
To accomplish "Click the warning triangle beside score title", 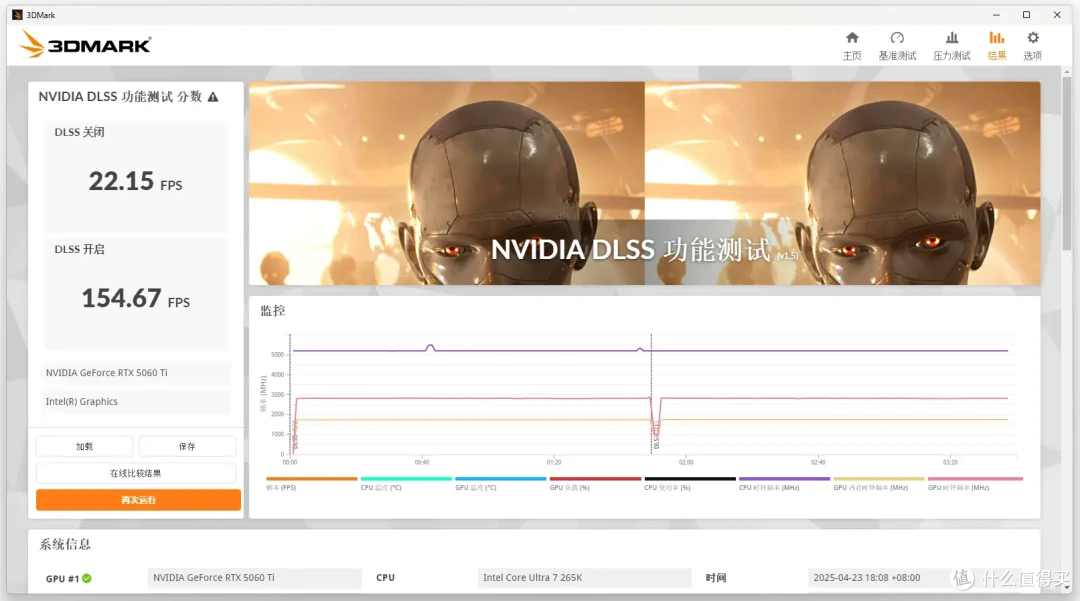I will click(x=213, y=97).
